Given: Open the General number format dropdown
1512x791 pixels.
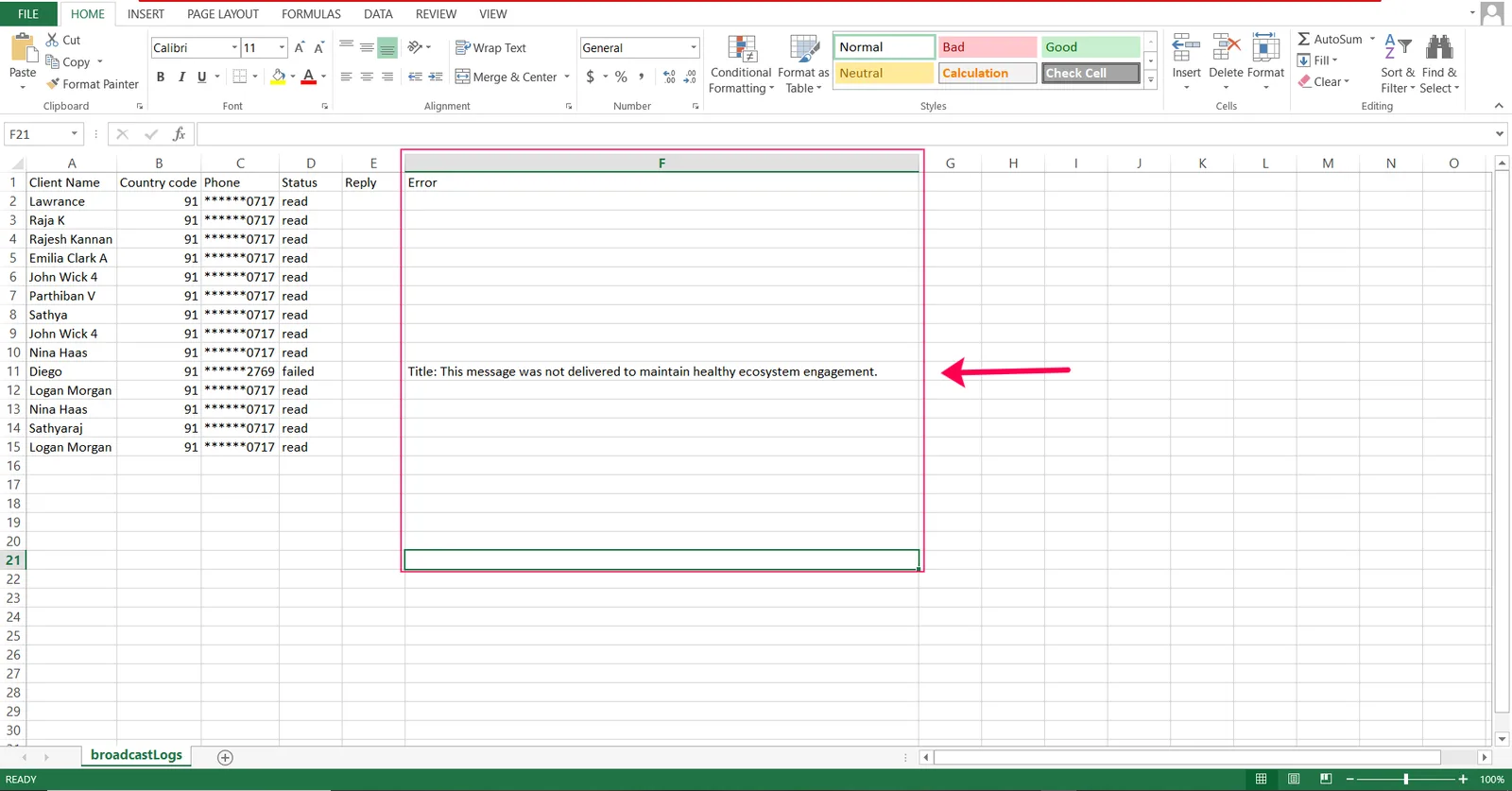Looking at the screenshot, I should tap(694, 47).
